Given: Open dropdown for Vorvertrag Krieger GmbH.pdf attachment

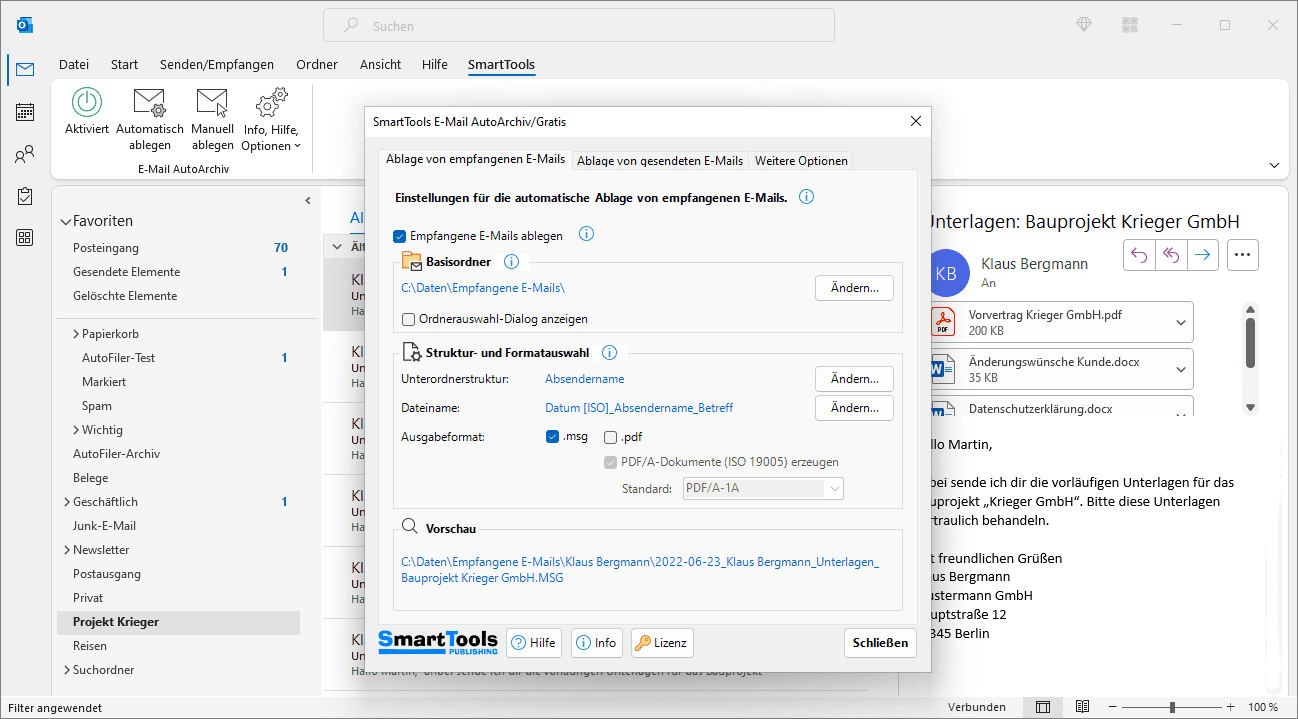Looking at the screenshot, I should click(1181, 322).
